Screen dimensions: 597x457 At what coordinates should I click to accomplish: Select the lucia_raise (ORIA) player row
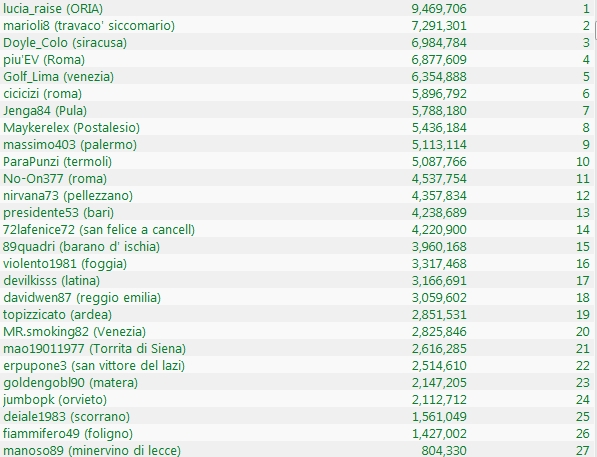click(297, 8)
